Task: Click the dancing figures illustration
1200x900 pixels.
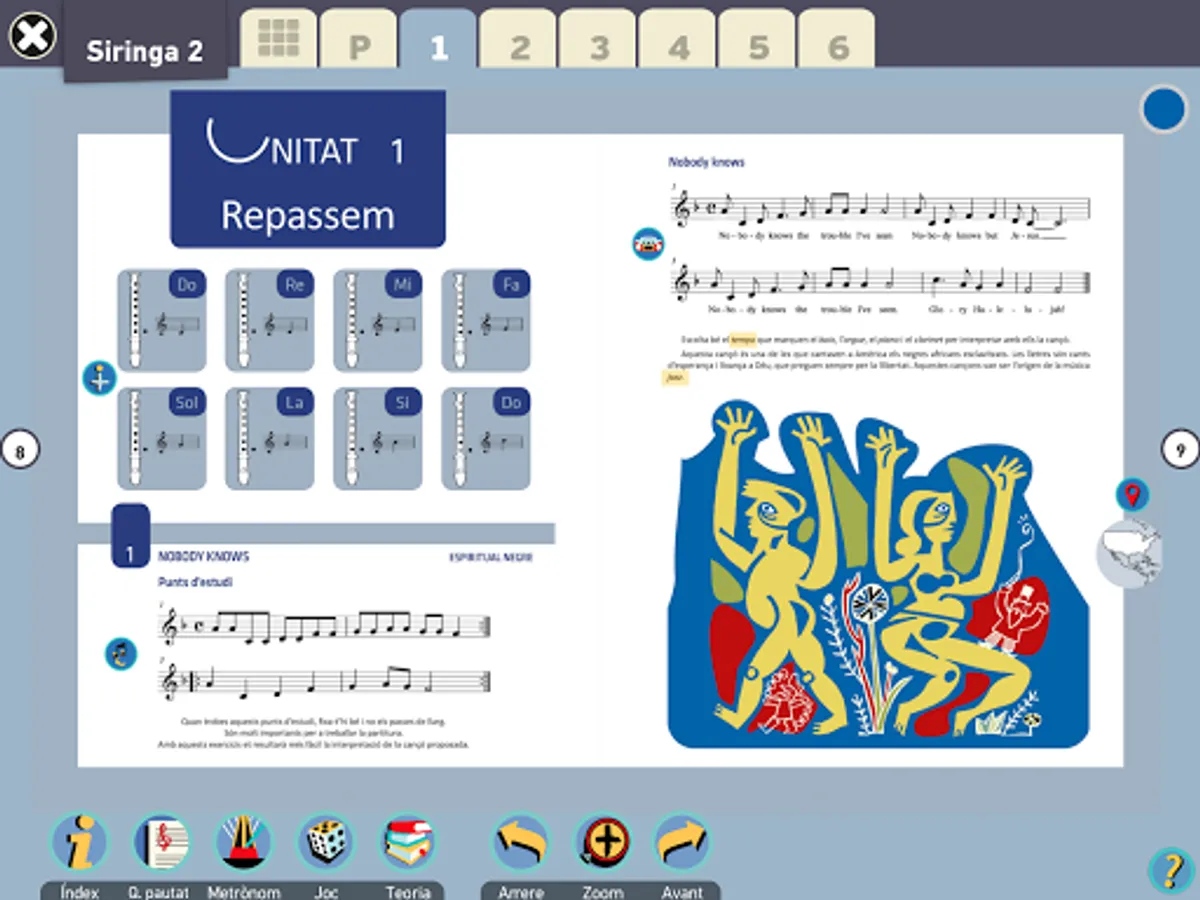Action: point(878,573)
